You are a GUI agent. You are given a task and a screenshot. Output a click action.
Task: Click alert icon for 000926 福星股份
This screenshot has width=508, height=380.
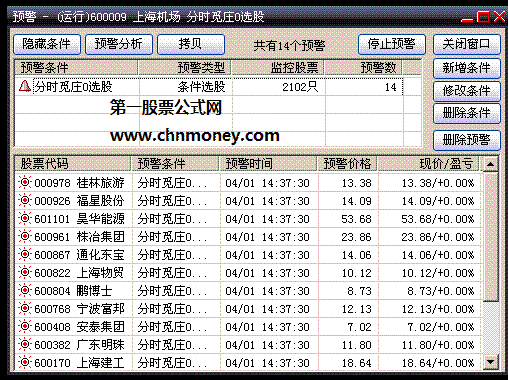pos(25,201)
